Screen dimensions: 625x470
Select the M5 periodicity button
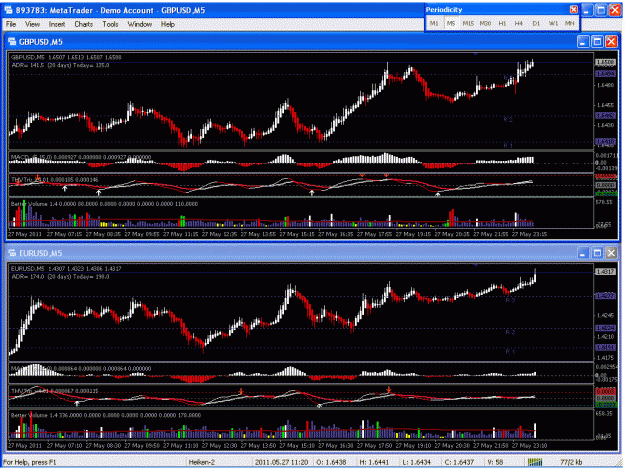(x=450, y=24)
